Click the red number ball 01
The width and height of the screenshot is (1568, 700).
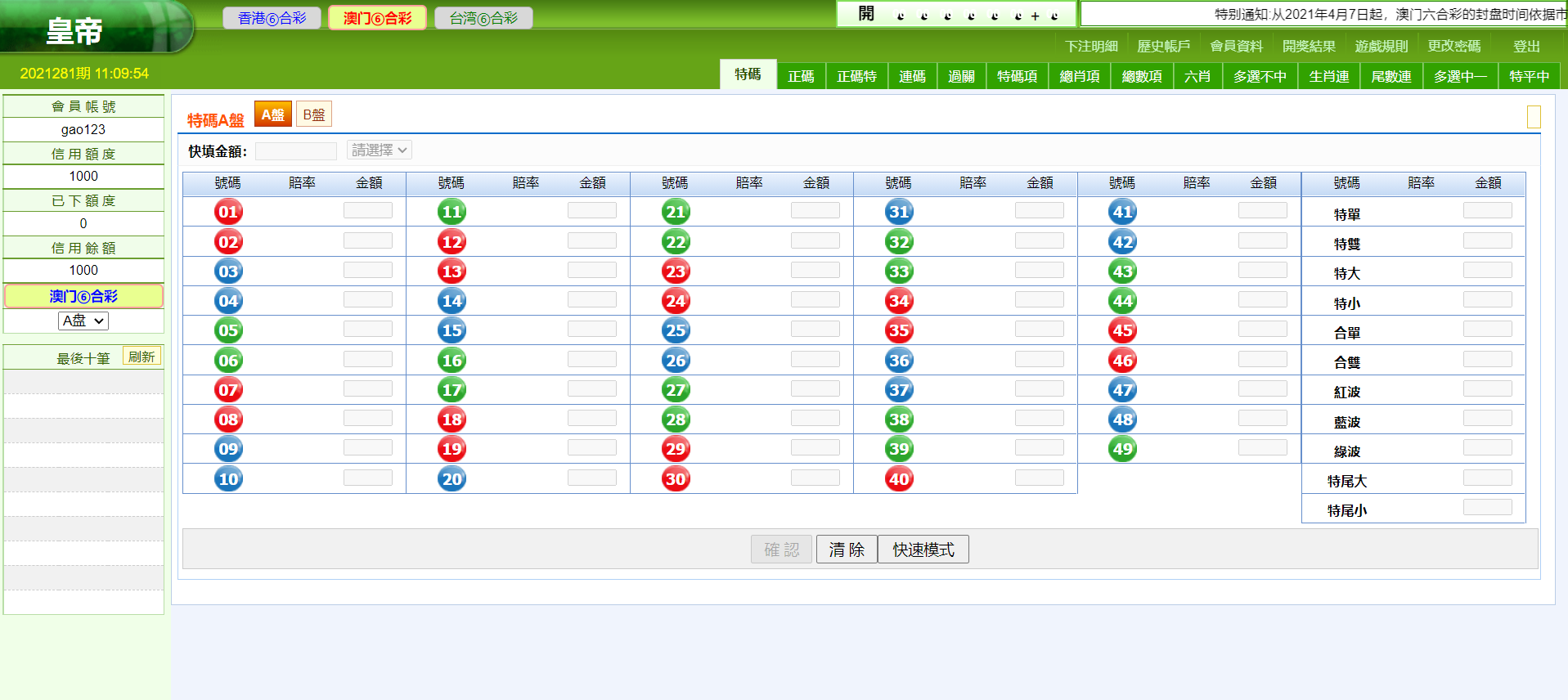[228, 212]
